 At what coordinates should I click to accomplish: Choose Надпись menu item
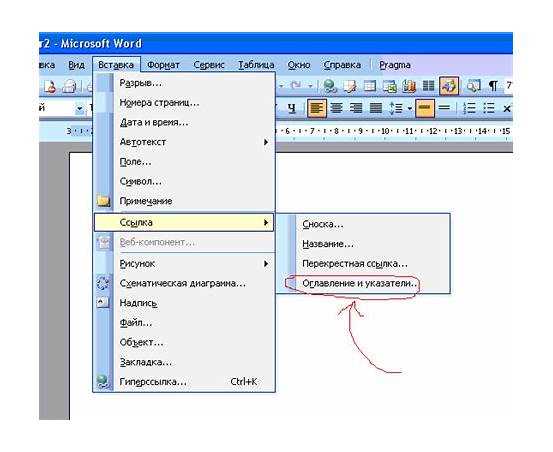coord(184,303)
